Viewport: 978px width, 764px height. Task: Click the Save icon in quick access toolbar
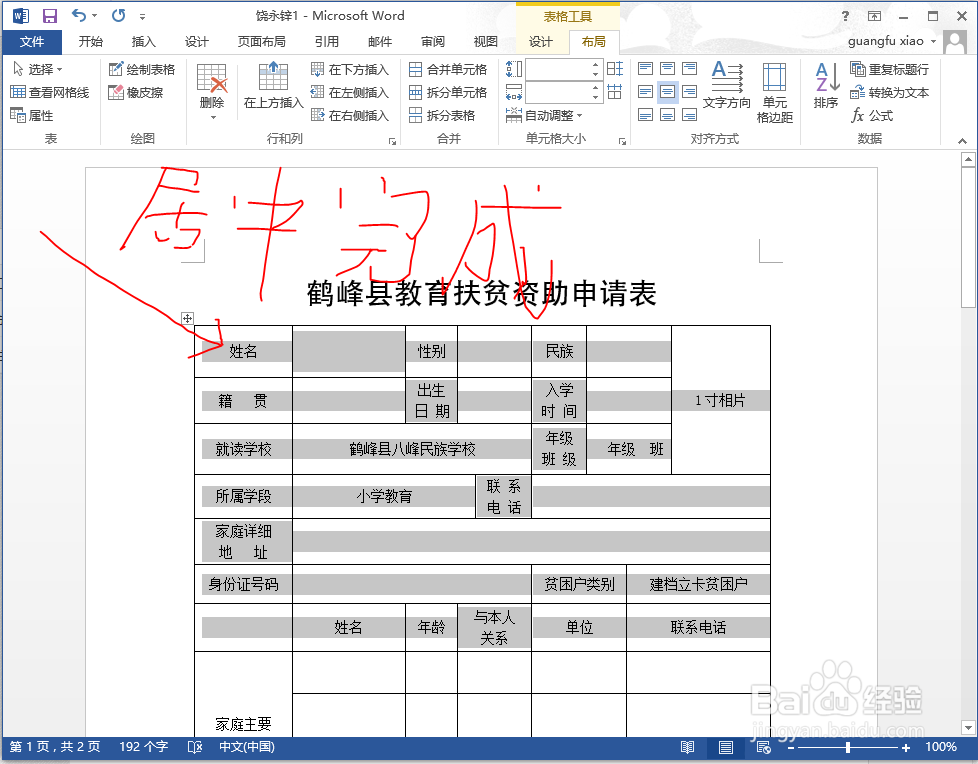(x=49, y=16)
